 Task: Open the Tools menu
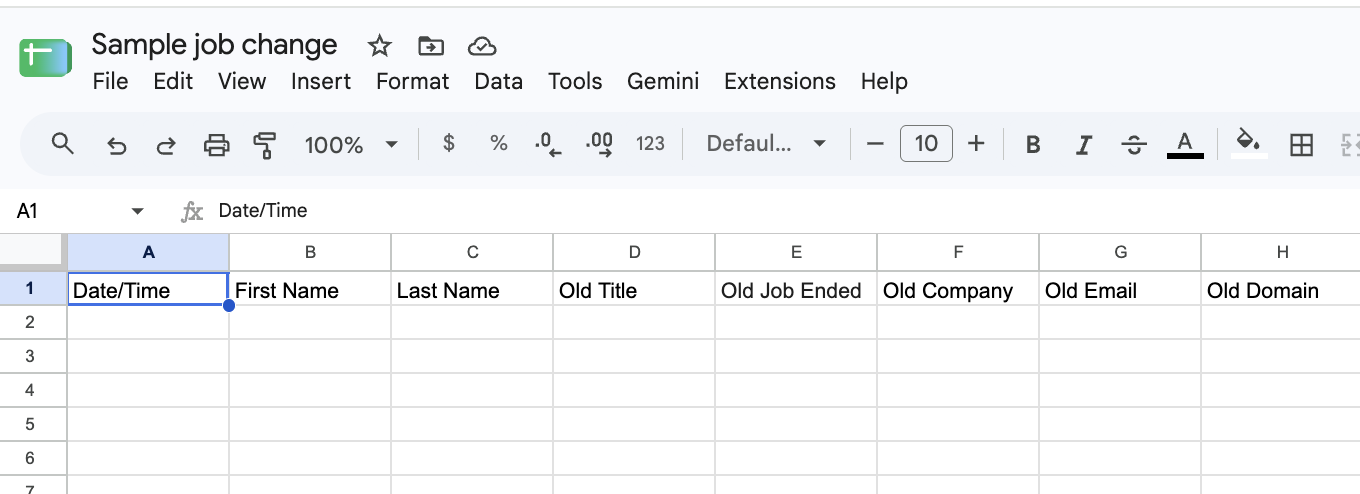click(575, 81)
